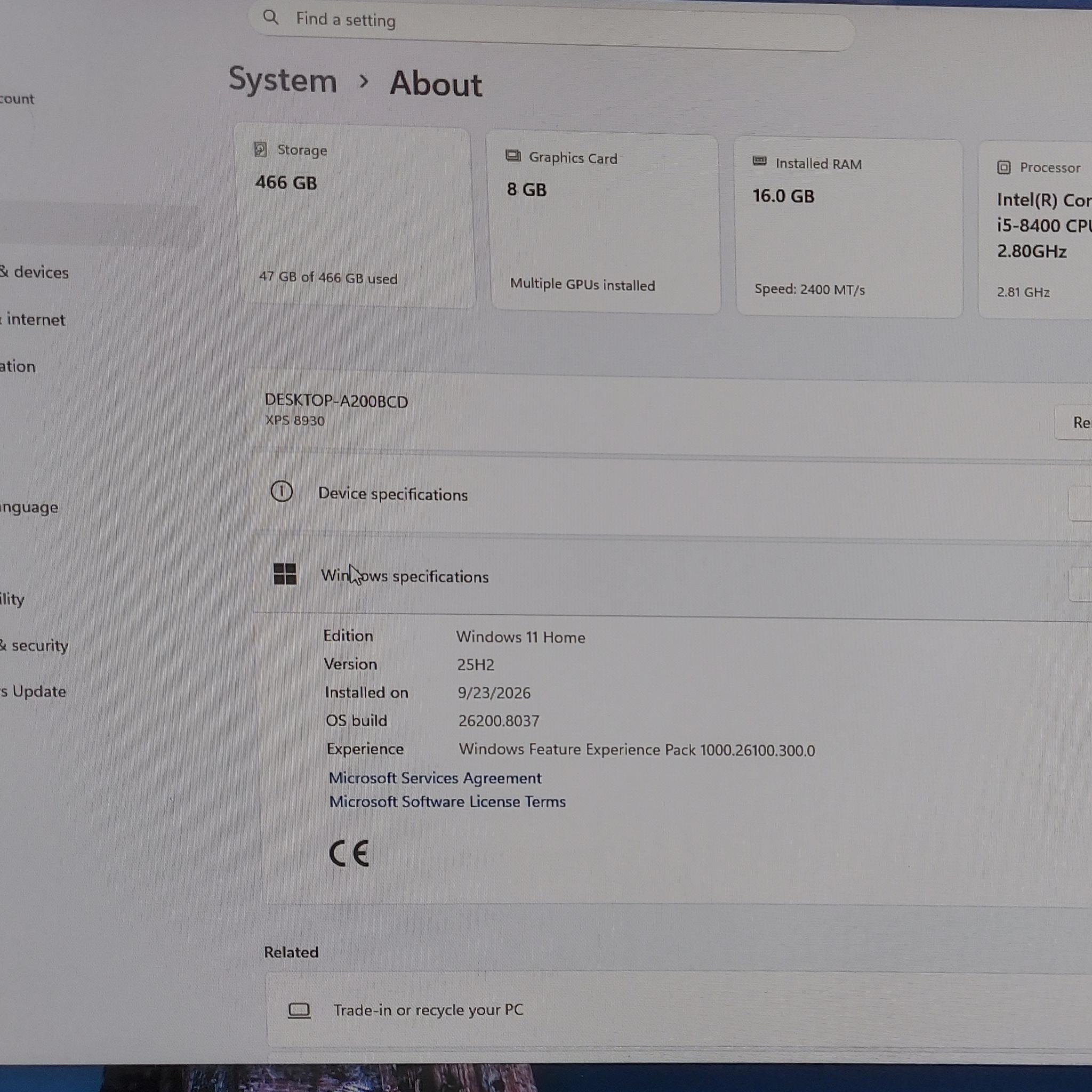The height and width of the screenshot is (1092, 1092).
Task: Open the Processor i5-8400 card
Action: click(x=1035, y=230)
